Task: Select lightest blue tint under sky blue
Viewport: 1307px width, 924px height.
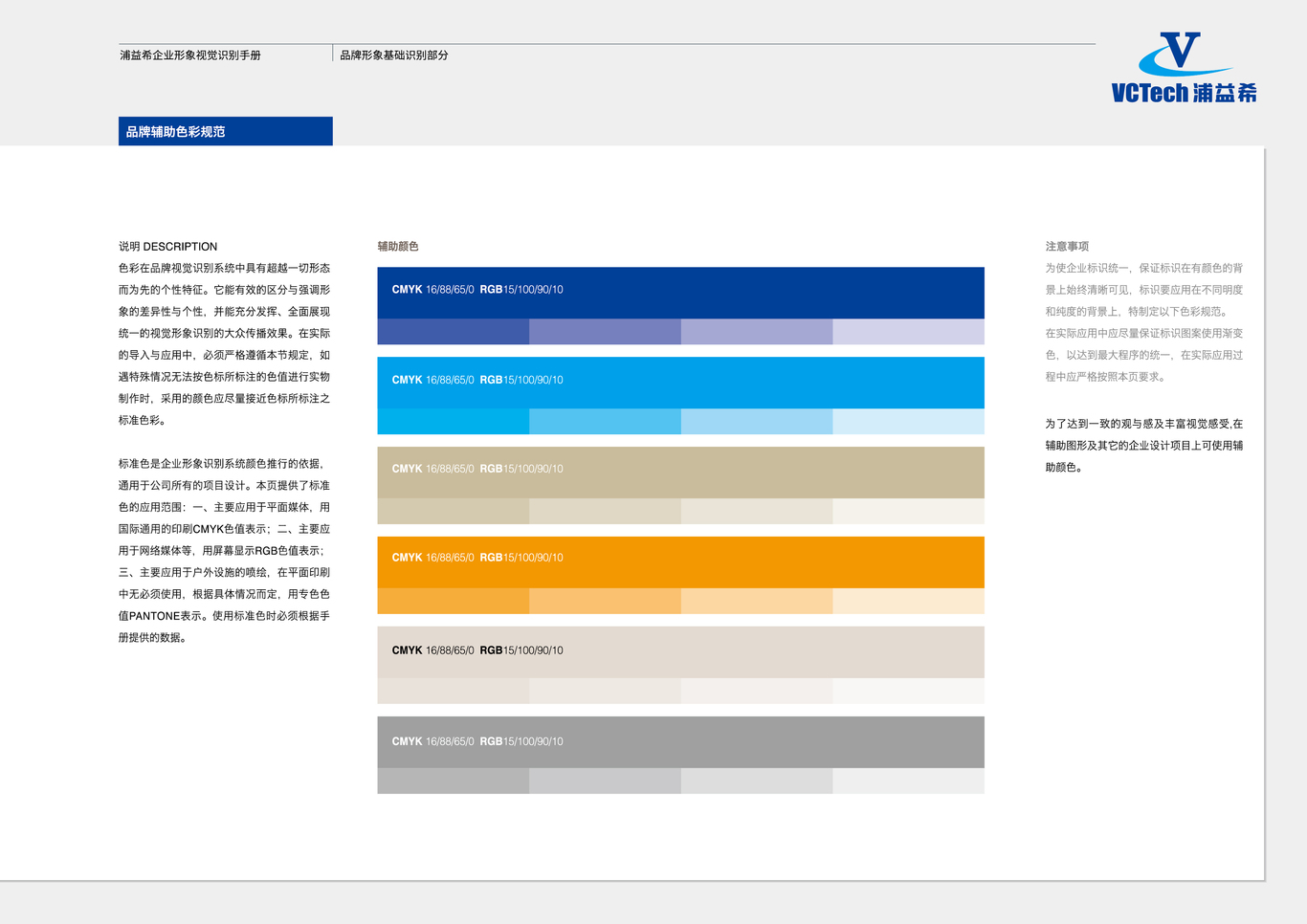Action: (908, 422)
